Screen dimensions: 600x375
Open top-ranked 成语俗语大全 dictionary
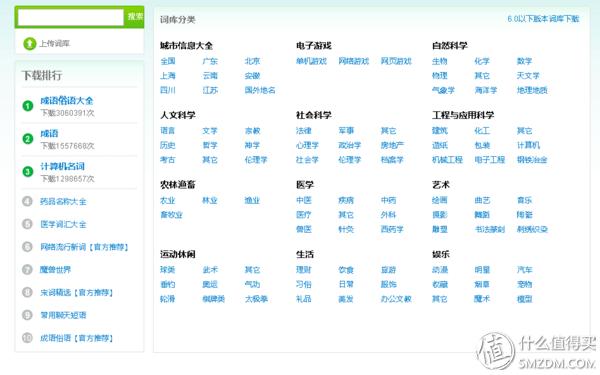coord(67,101)
